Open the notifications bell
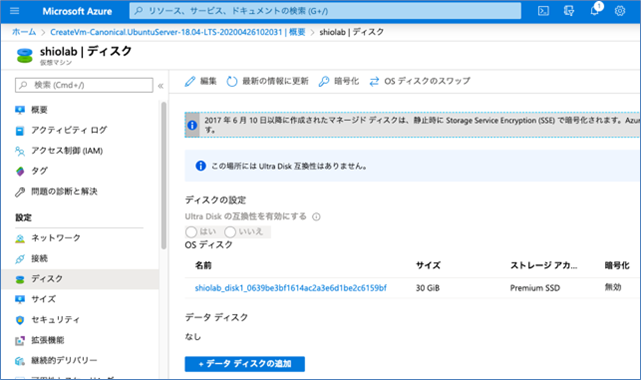 (595, 11)
